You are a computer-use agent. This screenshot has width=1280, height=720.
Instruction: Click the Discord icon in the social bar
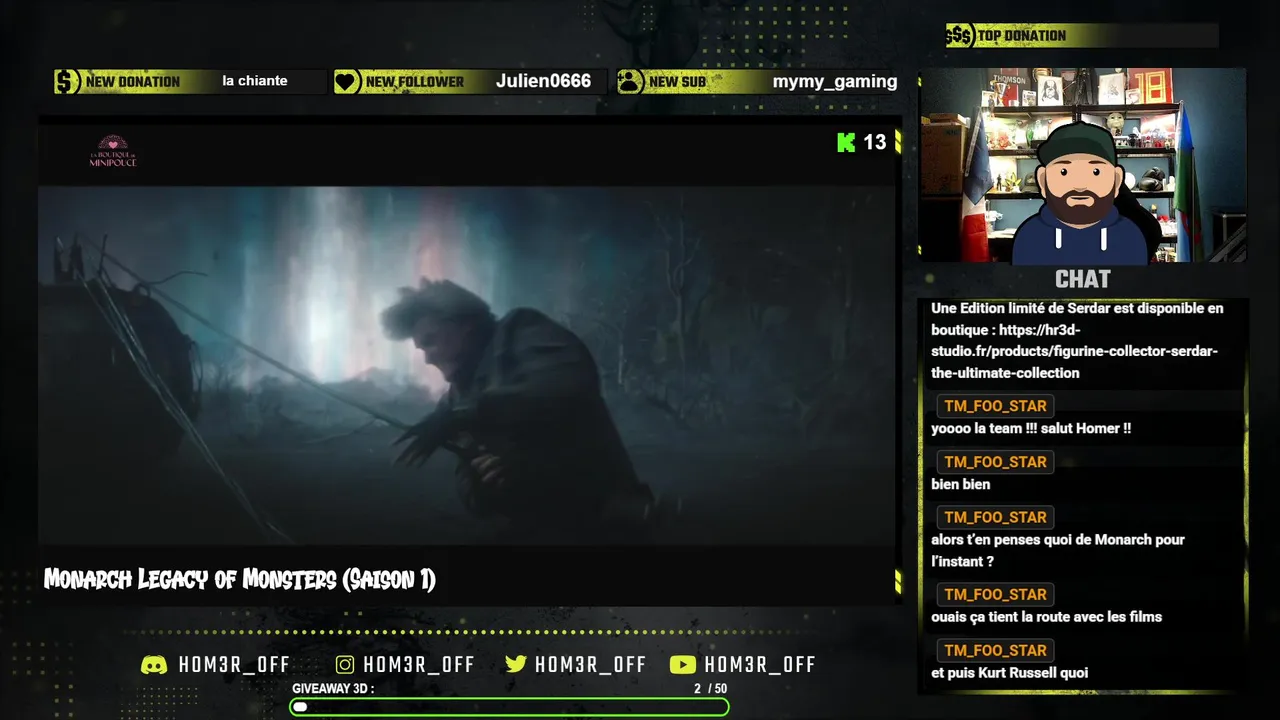pyautogui.click(x=154, y=665)
